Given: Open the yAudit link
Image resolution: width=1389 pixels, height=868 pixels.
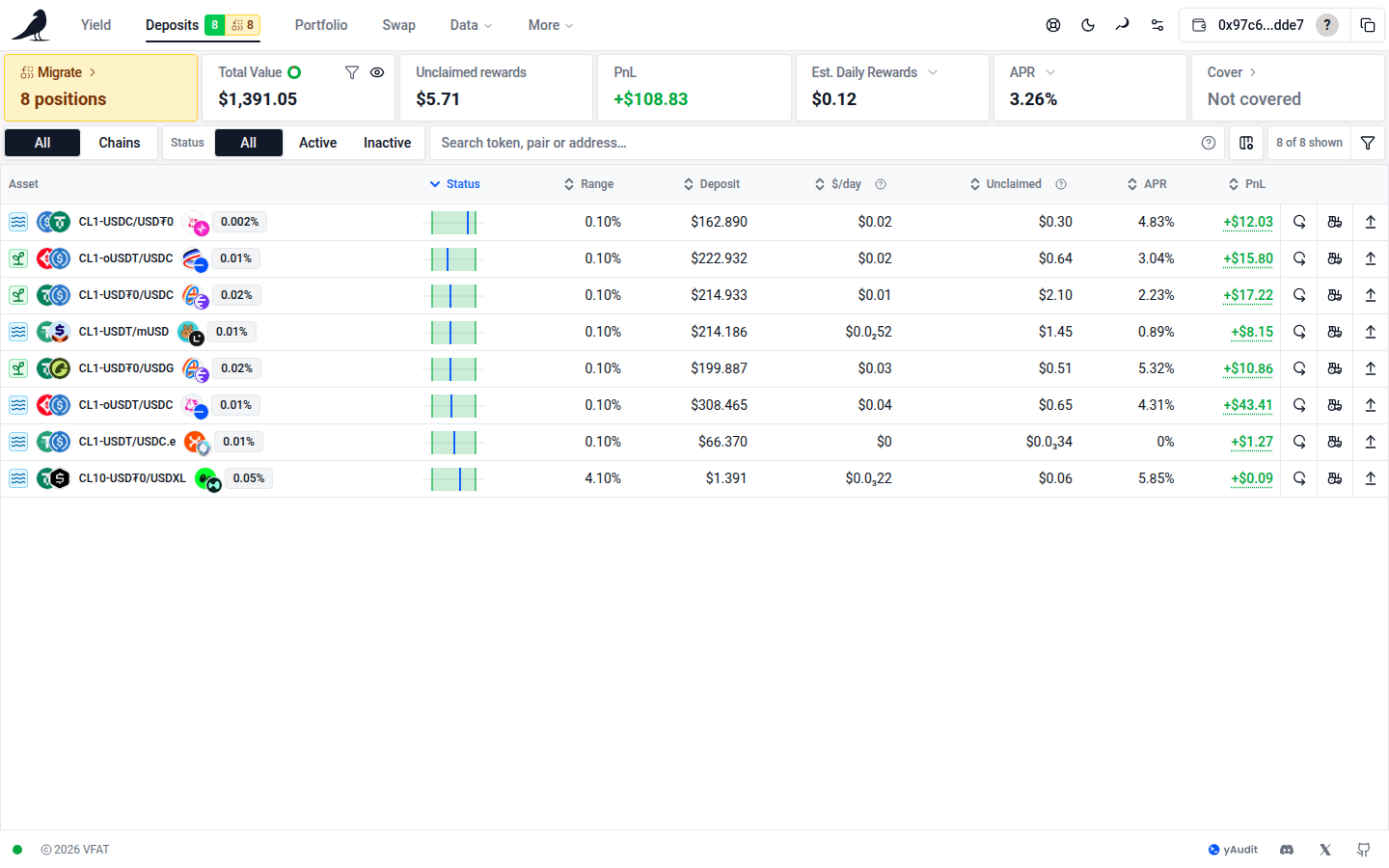Looking at the screenshot, I should [x=1233, y=850].
